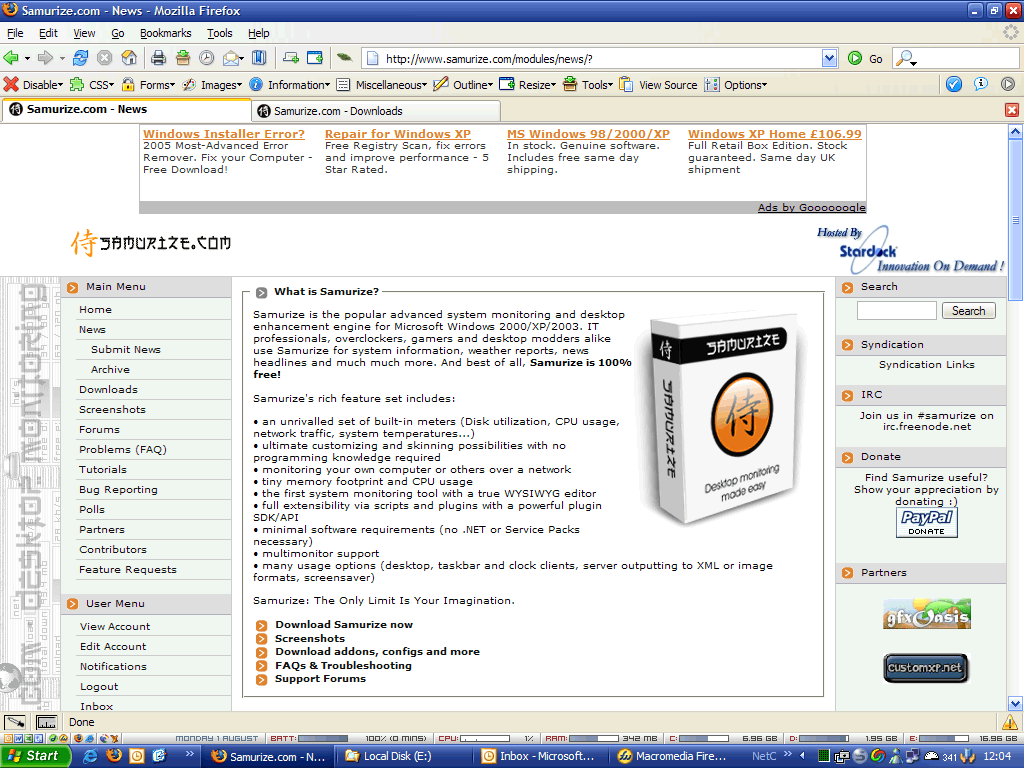Switch to Samurize.com - Downloads tab
This screenshot has height=768, width=1024.
click(377, 111)
